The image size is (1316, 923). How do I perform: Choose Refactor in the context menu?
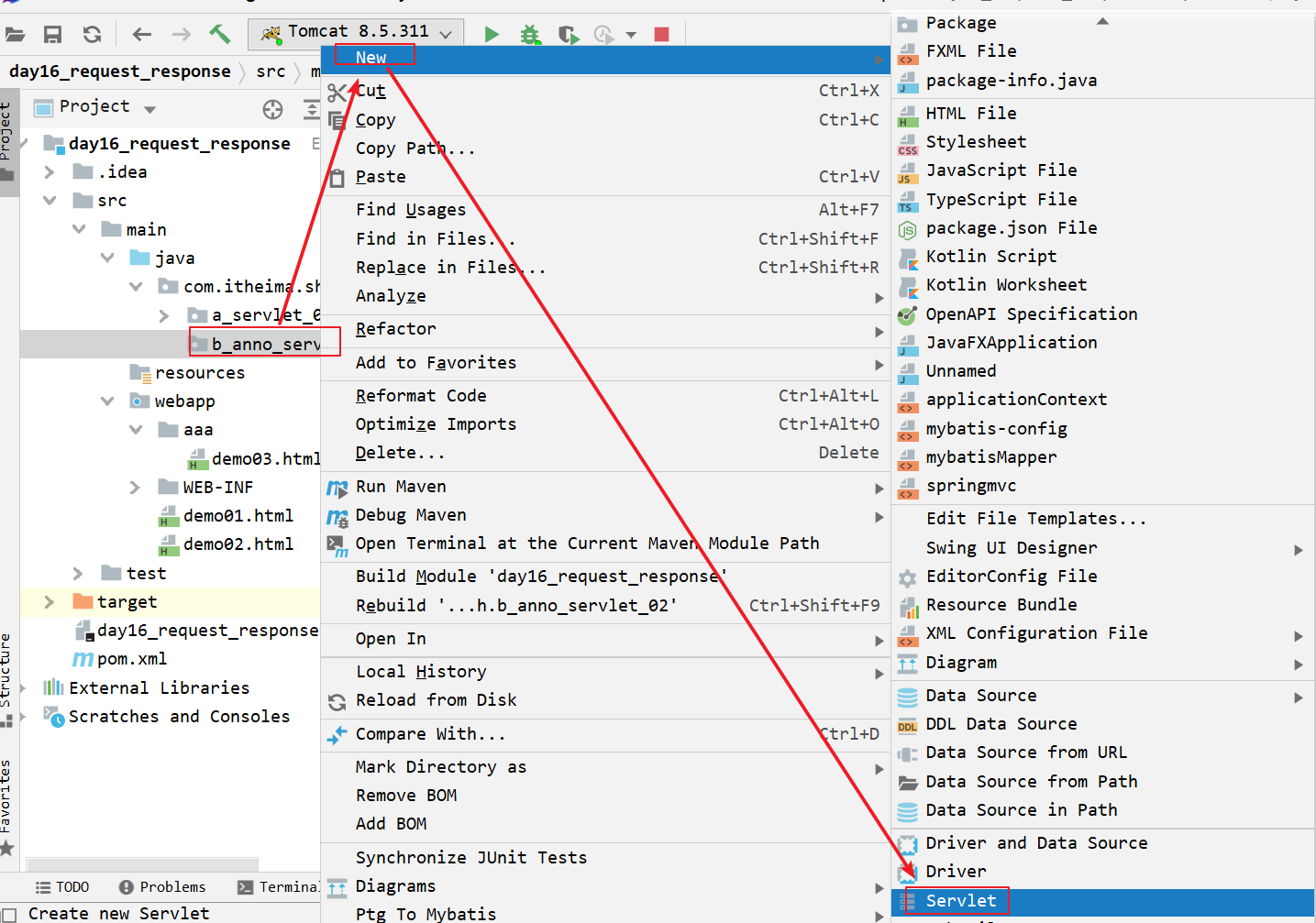click(396, 329)
